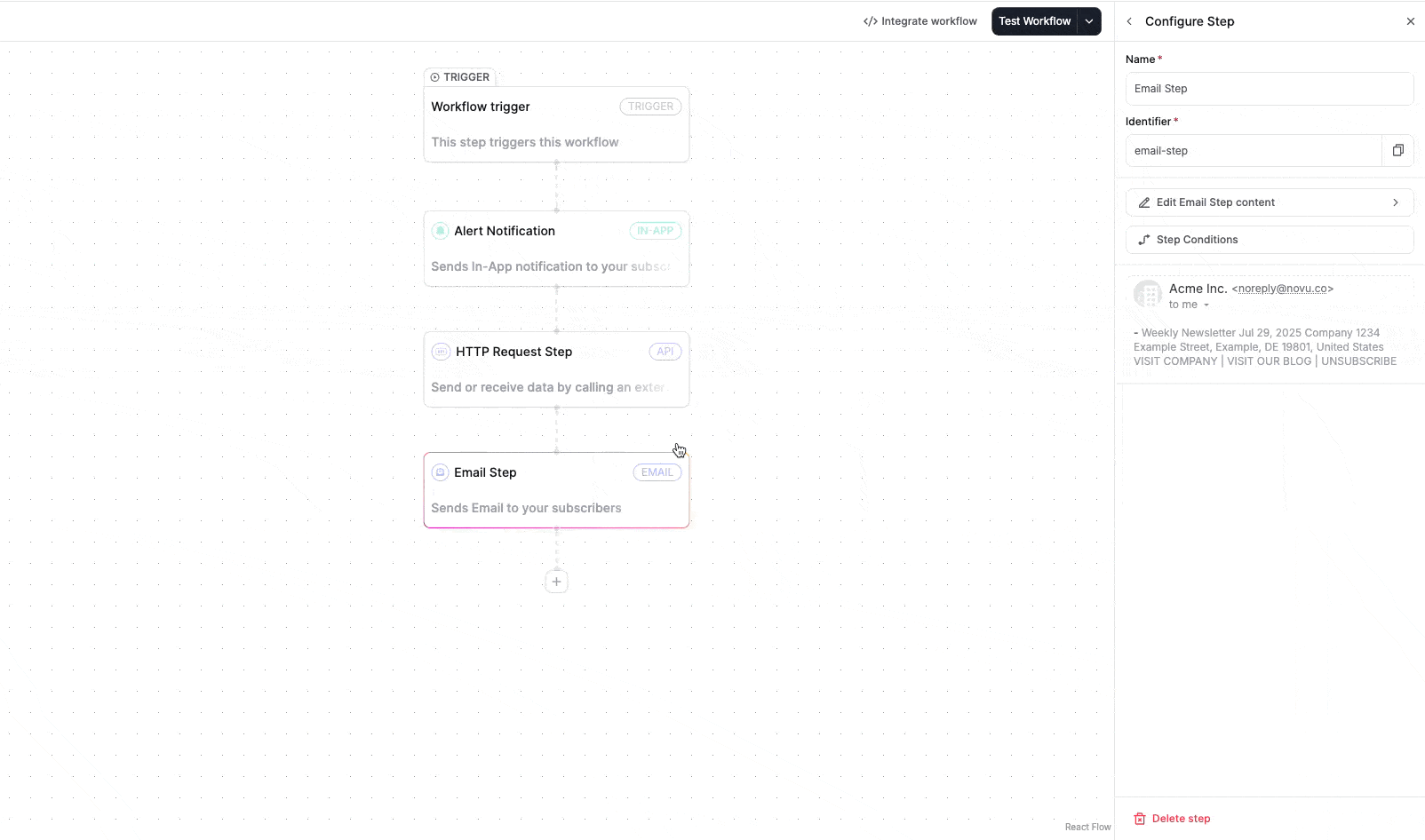This screenshot has height=840, width=1425.
Task: Select the branch icon next to Step Conditions
Action: click(x=1144, y=239)
